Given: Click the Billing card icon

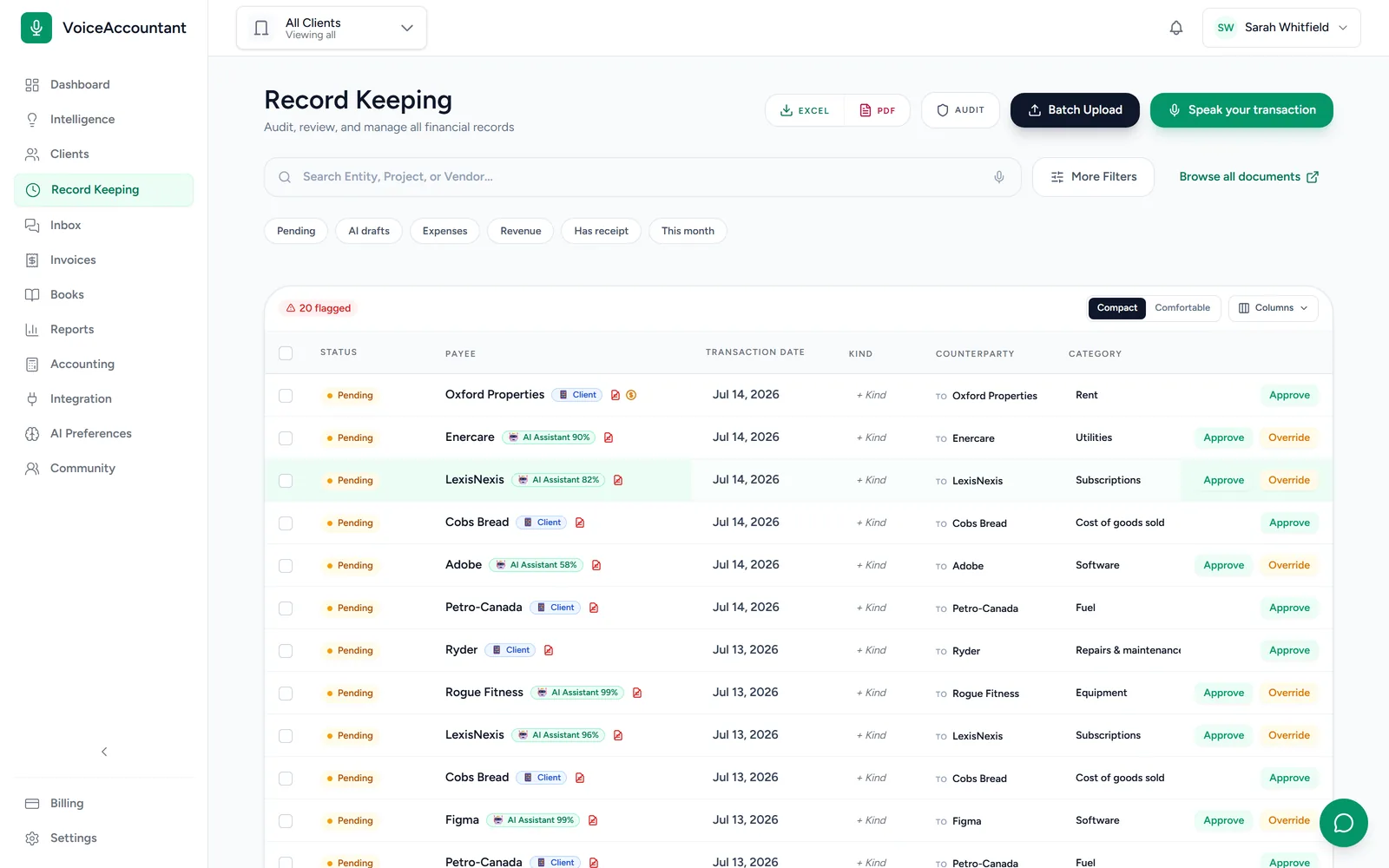Looking at the screenshot, I should pyautogui.click(x=32, y=804).
